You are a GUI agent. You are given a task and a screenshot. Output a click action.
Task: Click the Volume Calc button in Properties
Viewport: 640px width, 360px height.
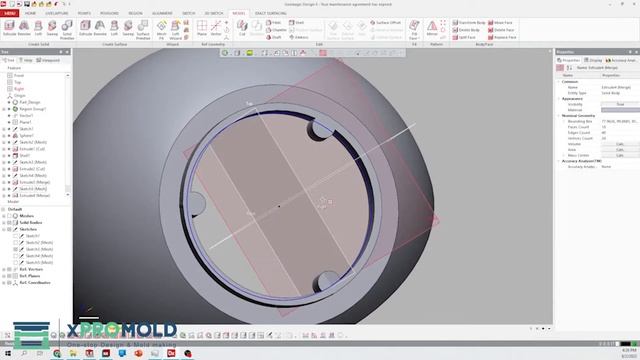point(620,144)
